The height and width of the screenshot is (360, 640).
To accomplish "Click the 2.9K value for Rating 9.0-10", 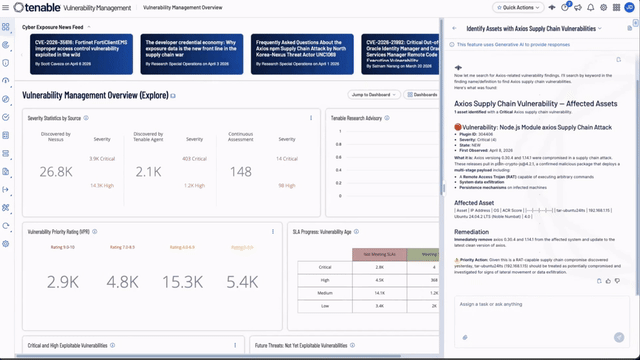I will point(62,282).
